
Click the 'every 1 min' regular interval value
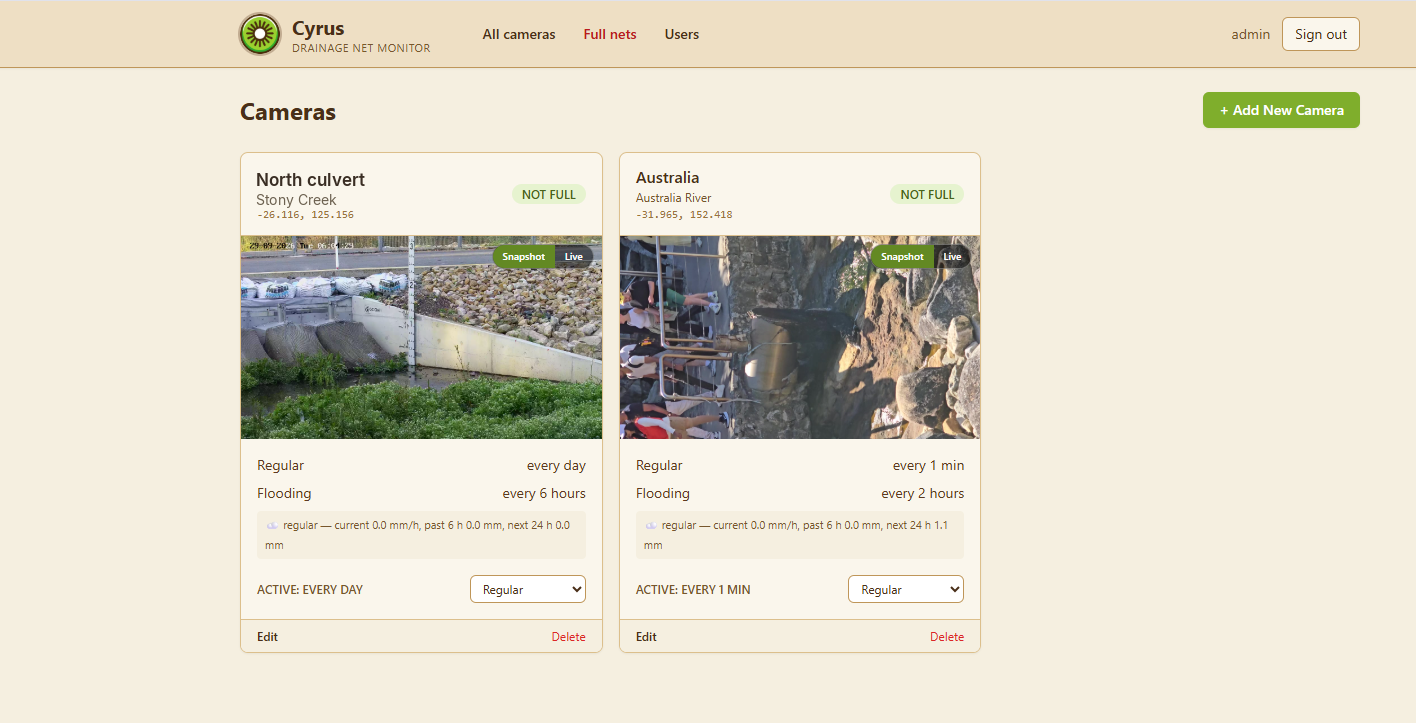click(x=929, y=465)
